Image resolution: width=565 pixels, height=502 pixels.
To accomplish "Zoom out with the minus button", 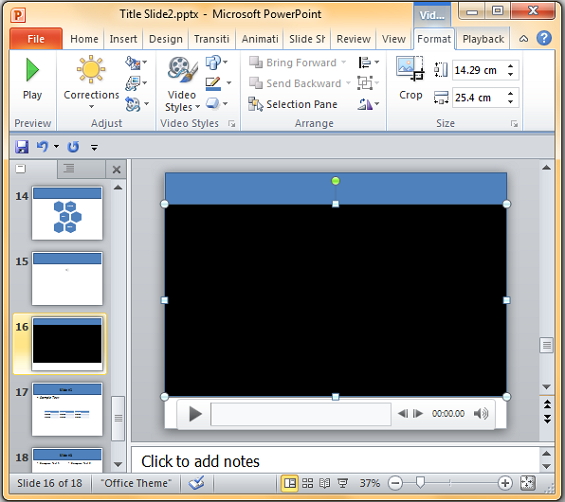I will 395,483.
